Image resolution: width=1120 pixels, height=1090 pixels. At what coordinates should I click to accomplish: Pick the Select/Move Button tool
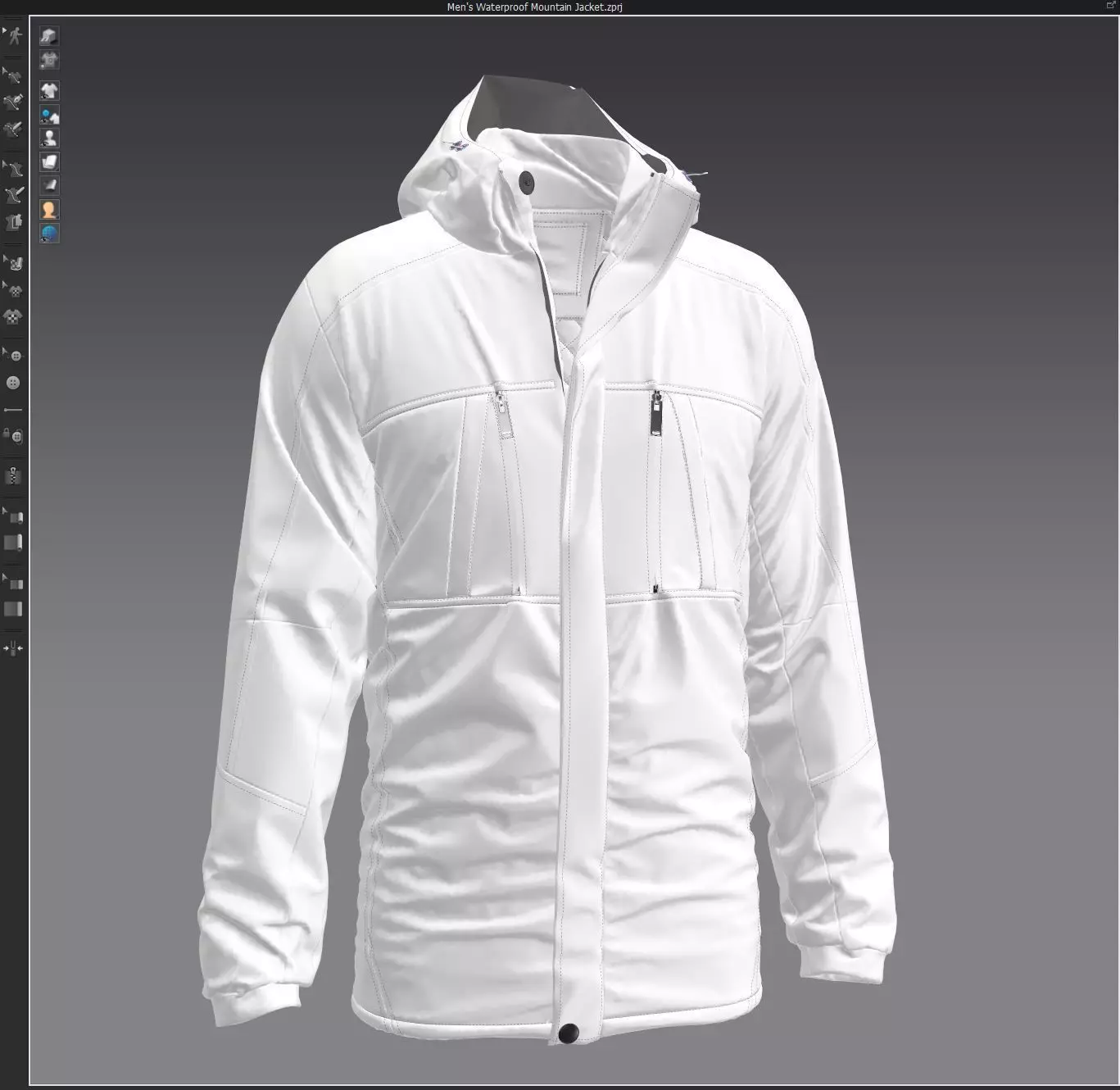(x=13, y=356)
